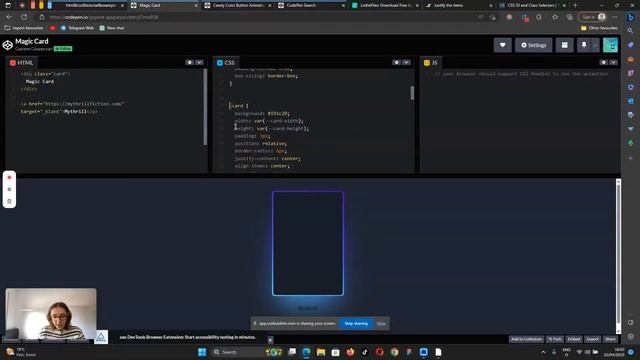Screen dimensions: 640x360
Task: Click the CodePen logo icon
Action: (7, 45)
